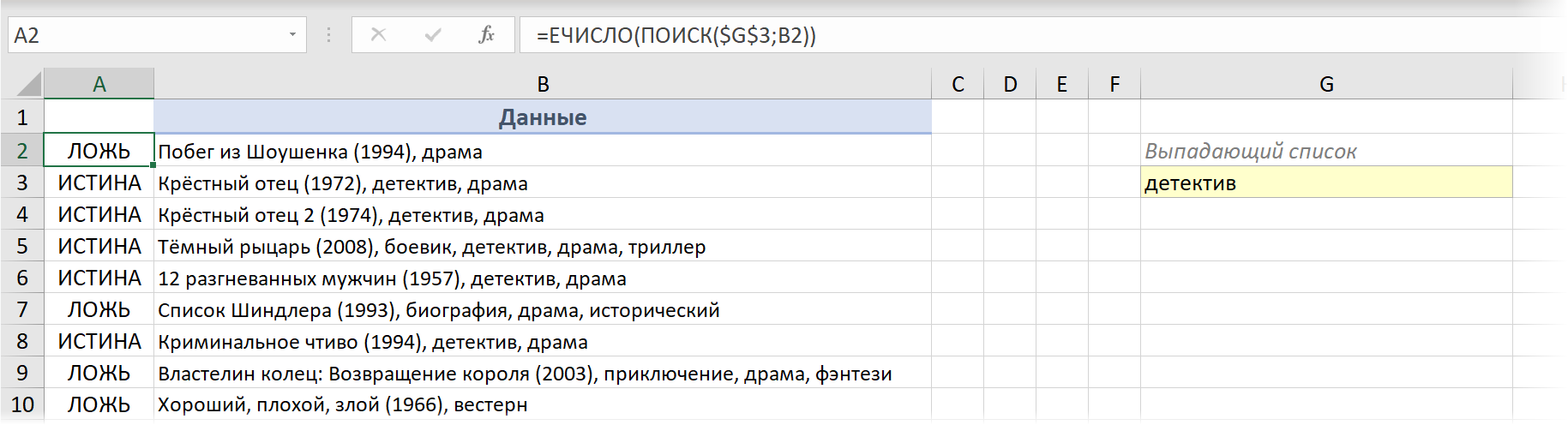Viewport: 1568px width, 425px height.
Task: Click the Данные header cell
Action: pos(543,117)
